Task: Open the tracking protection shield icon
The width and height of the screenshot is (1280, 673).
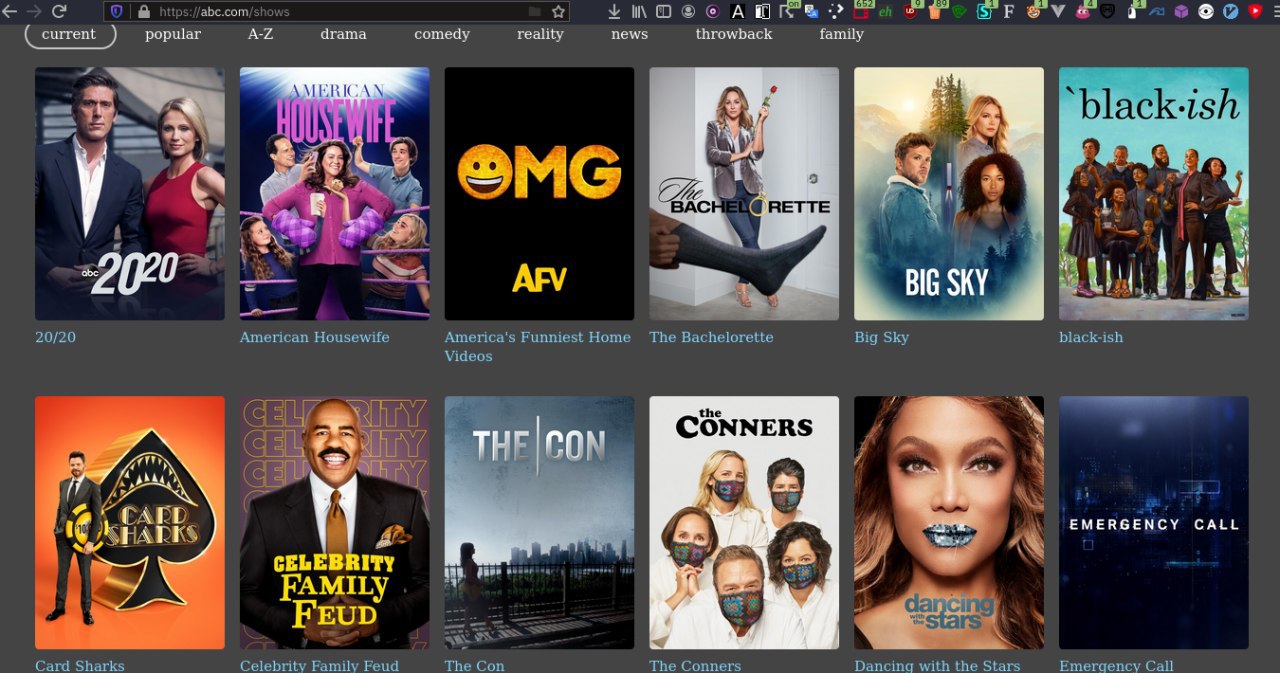Action: click(117, 12)
